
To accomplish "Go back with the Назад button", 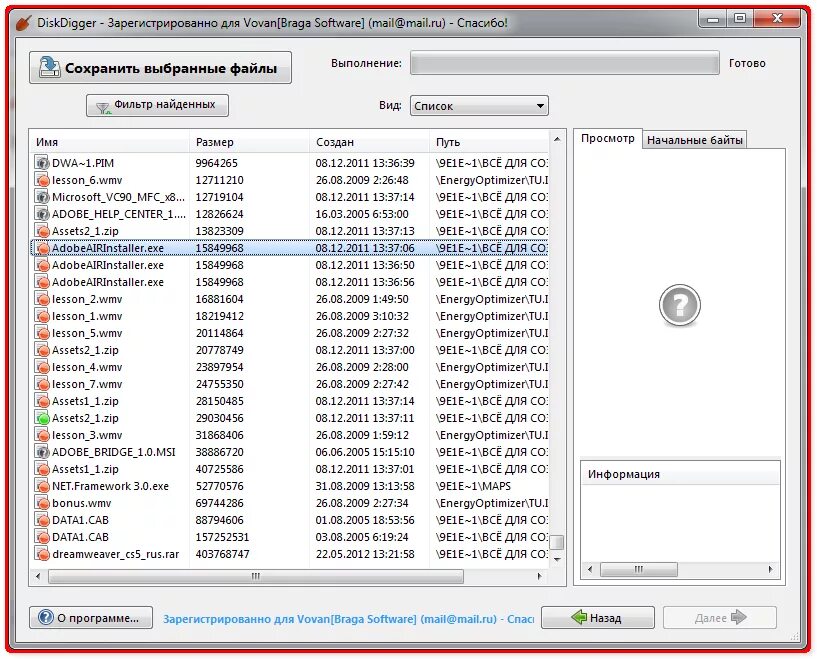I will pos(598,618).
